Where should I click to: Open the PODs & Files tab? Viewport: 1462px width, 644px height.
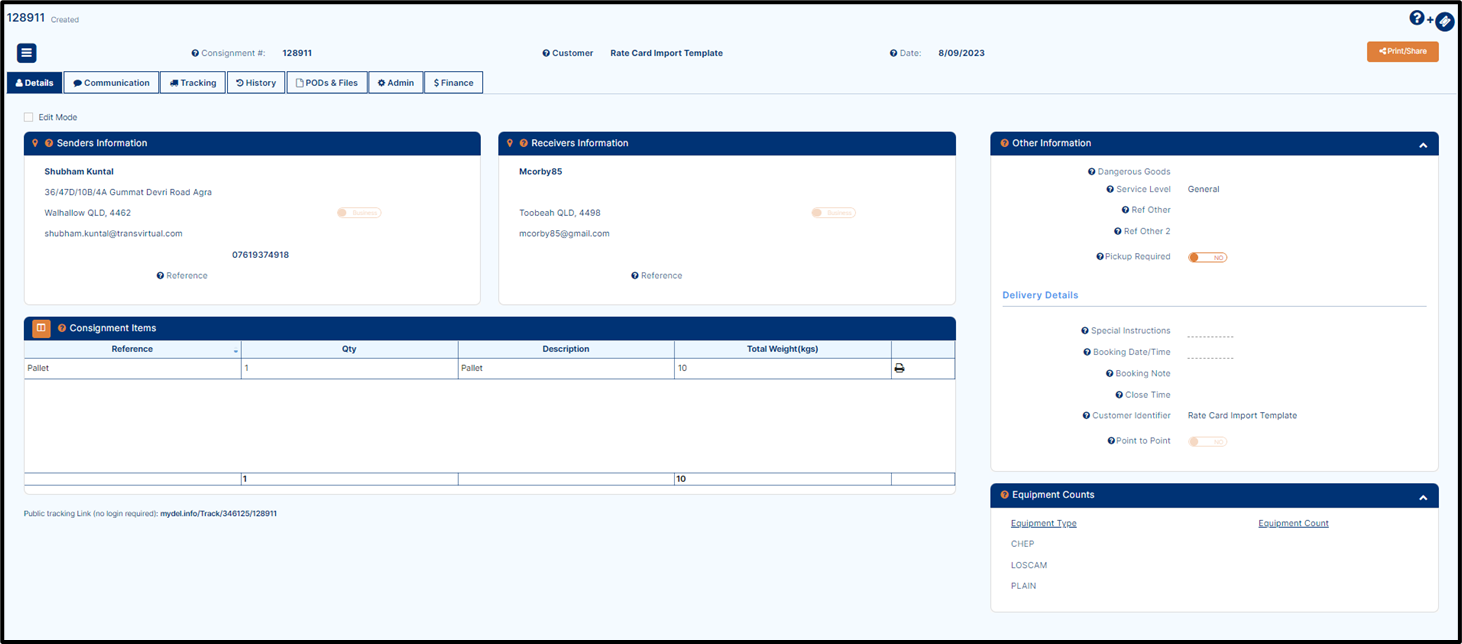point(327,83)
